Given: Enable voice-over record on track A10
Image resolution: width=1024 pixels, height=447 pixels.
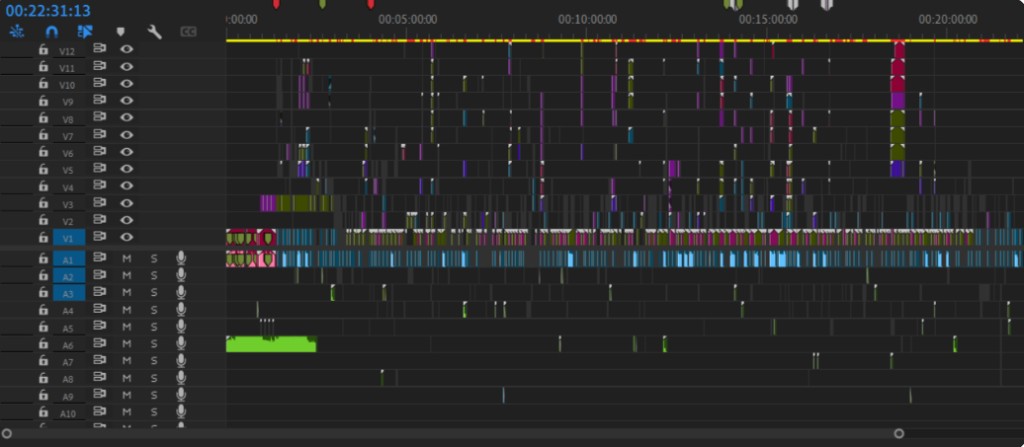Looking at the screenshot, I should 181,412.
